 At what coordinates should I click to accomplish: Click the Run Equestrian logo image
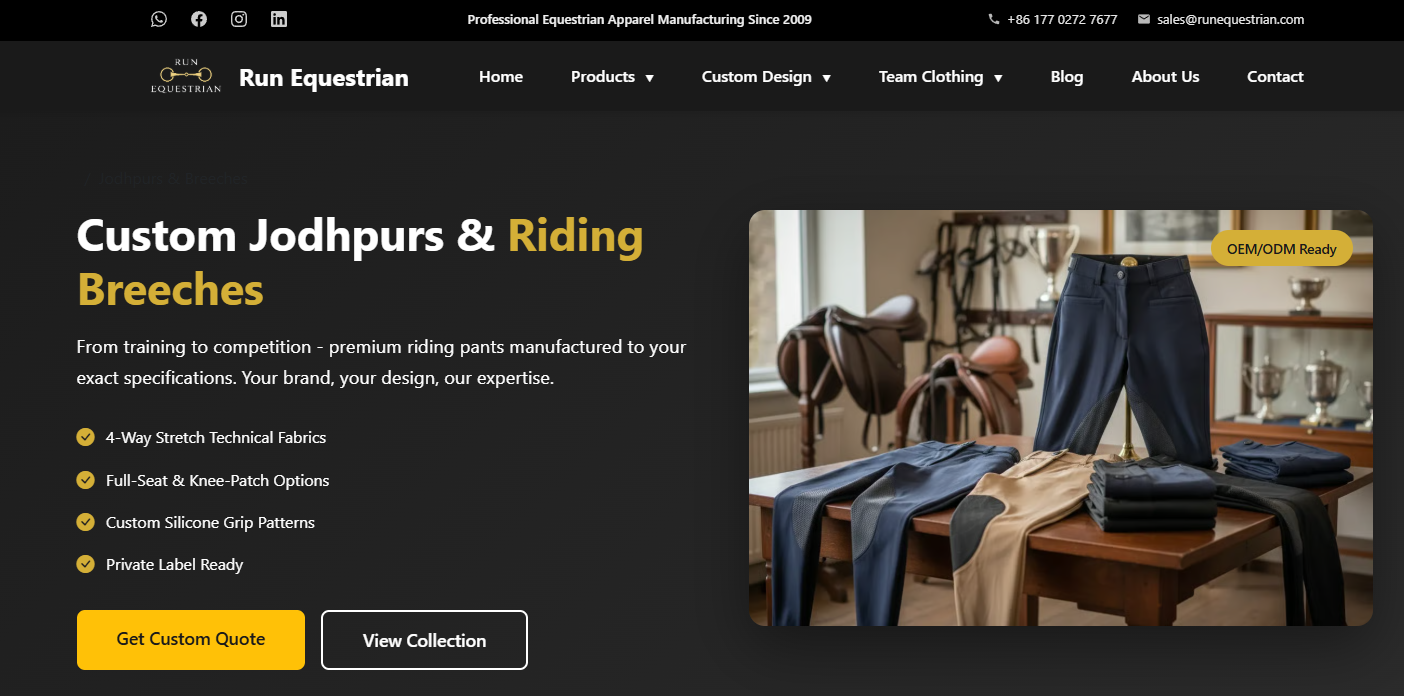click(186, 77)
